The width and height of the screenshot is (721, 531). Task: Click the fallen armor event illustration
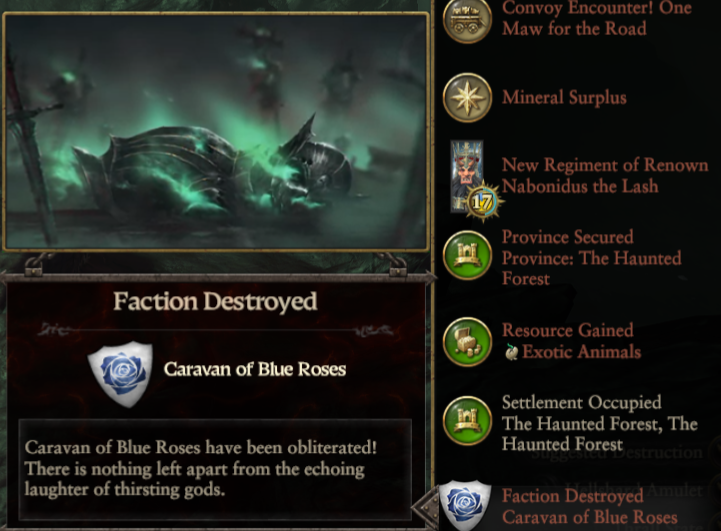pos(216,132)
